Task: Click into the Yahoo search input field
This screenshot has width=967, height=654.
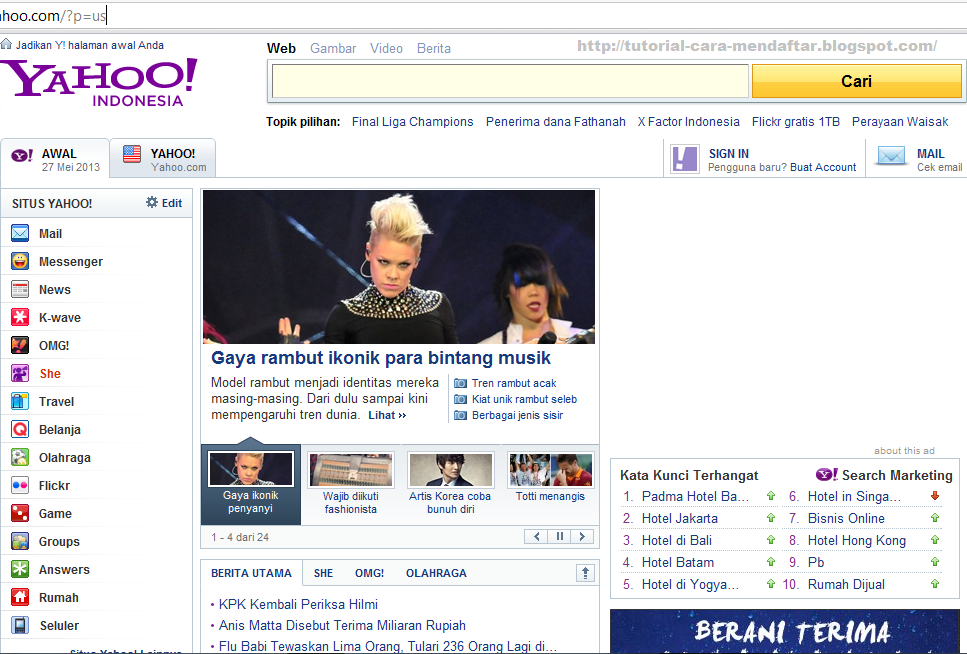Action: coord(510,81)
